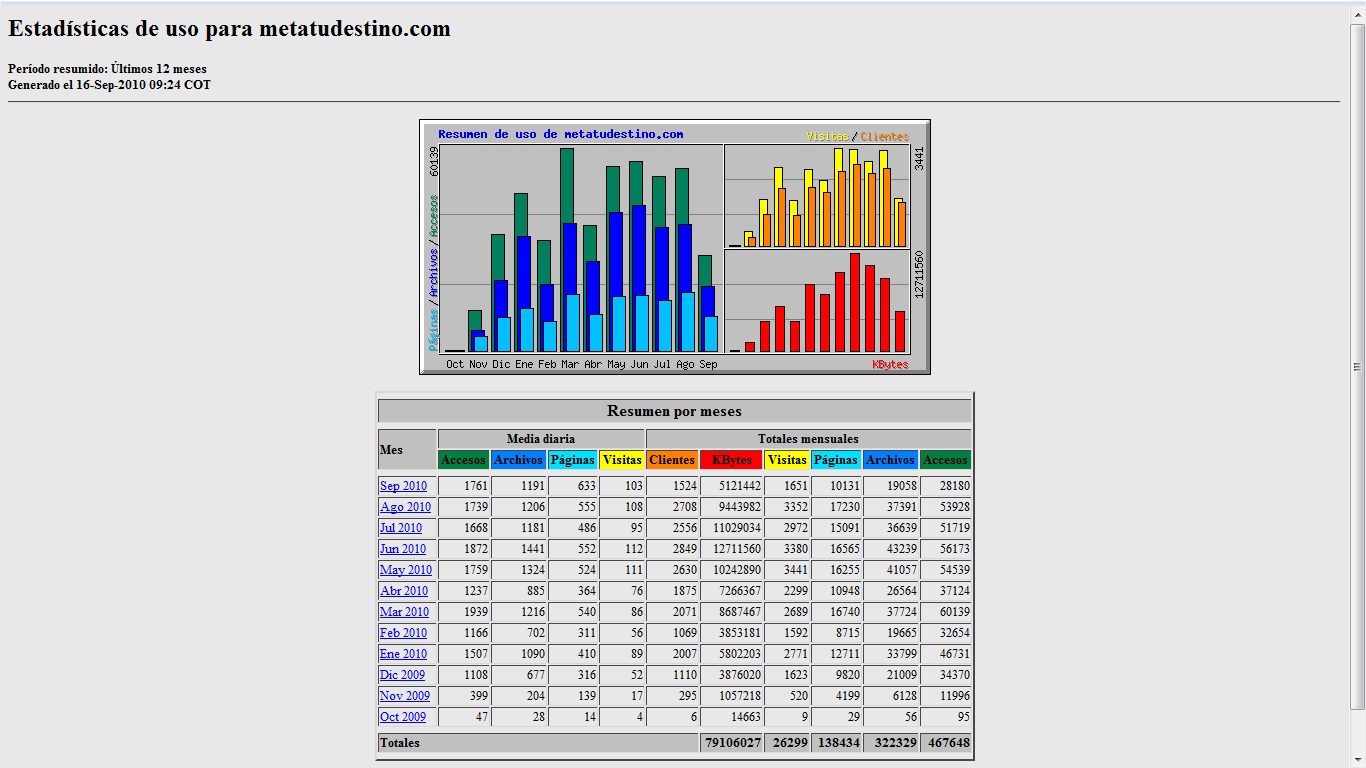Viewport: 1366px width, 768px height.
Task: Open the Dic 2009 monthly report link
Action: point(402,675)
